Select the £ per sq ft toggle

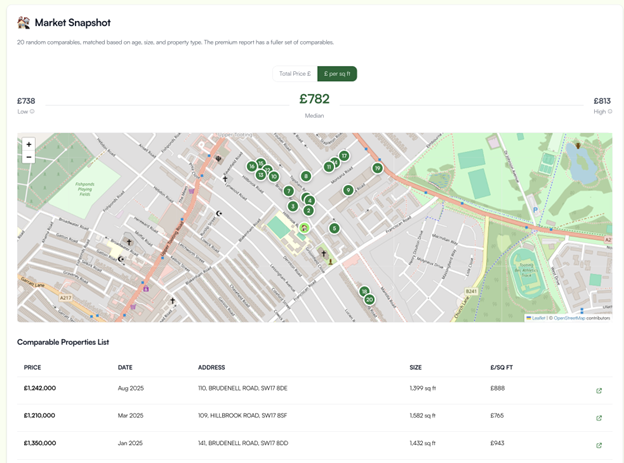[x=337, y=74]
